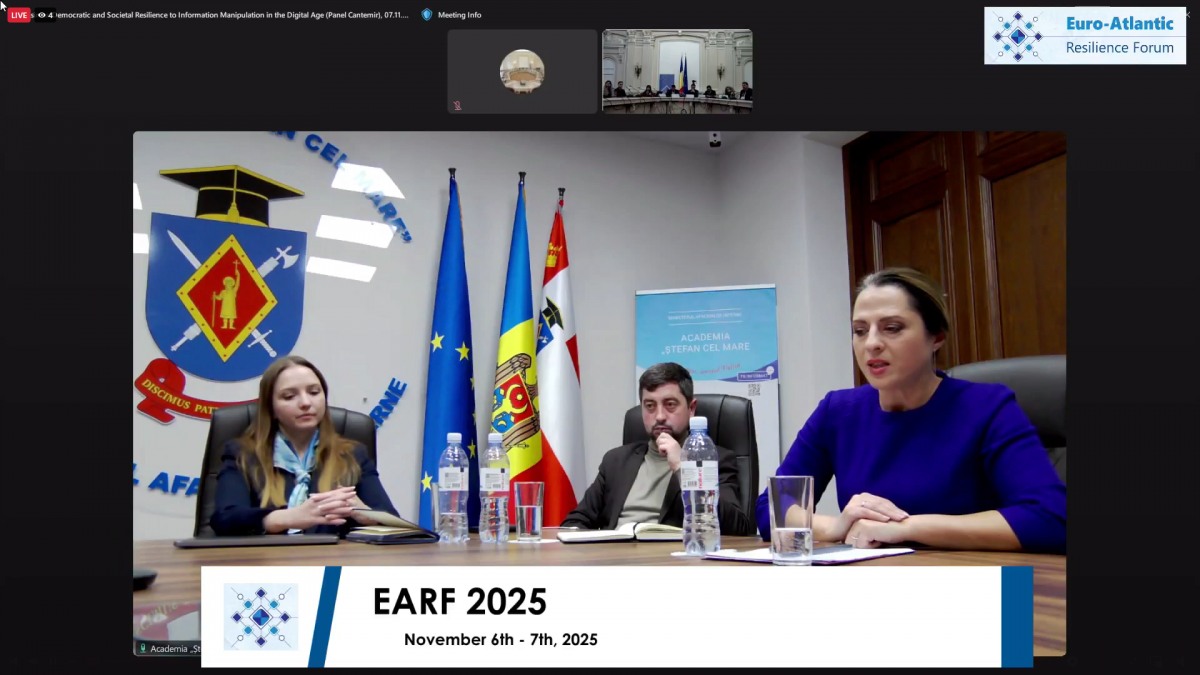Click the EARF 2025 title text
The image size is (1200, 675).
click(459, 602)
